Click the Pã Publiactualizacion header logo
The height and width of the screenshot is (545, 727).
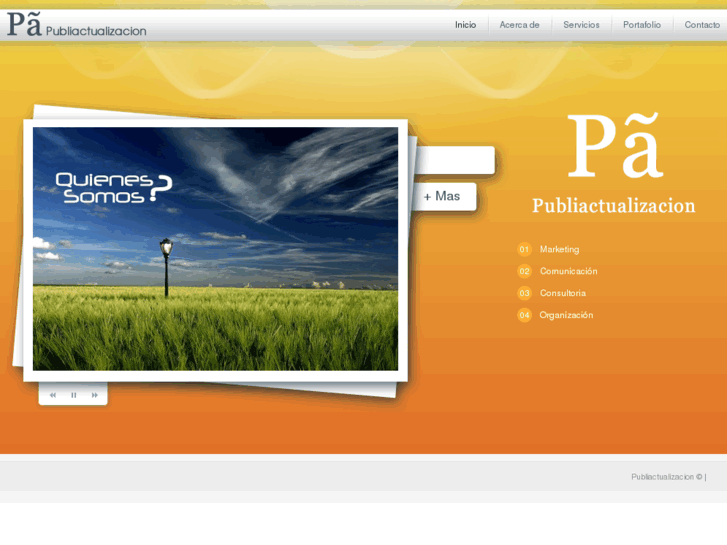point(77,25)
